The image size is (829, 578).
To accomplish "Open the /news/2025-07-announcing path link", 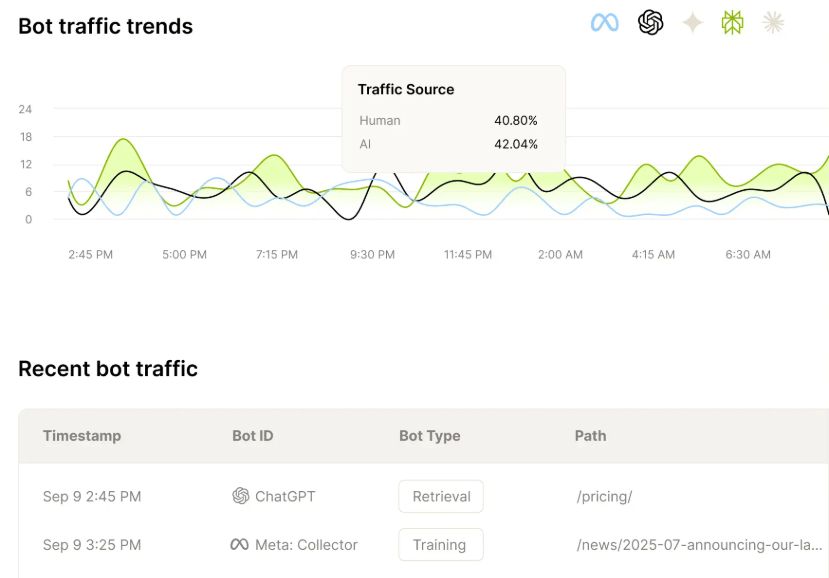I will point(699,545).
